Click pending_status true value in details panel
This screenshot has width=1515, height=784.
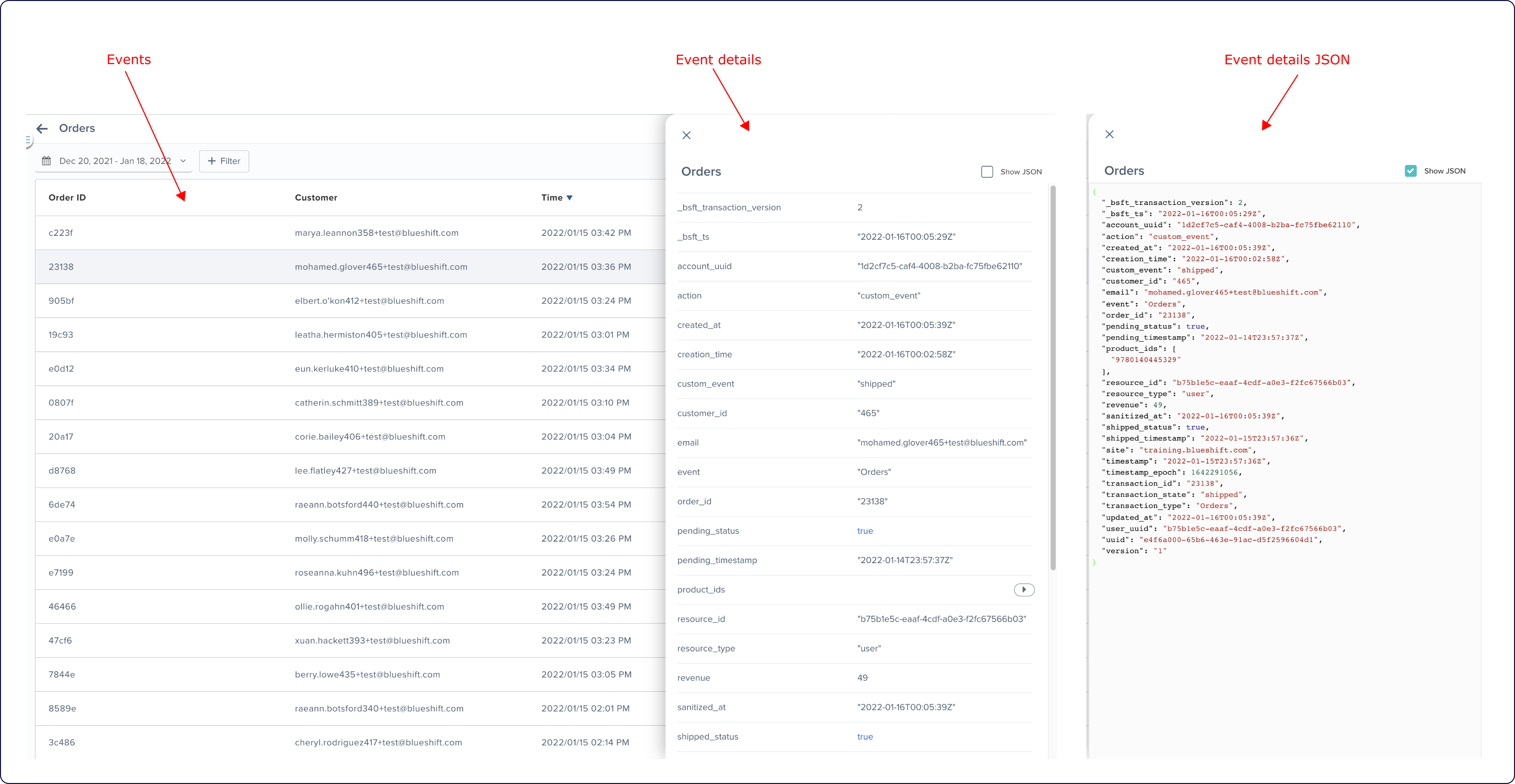(x=865, y=531)
